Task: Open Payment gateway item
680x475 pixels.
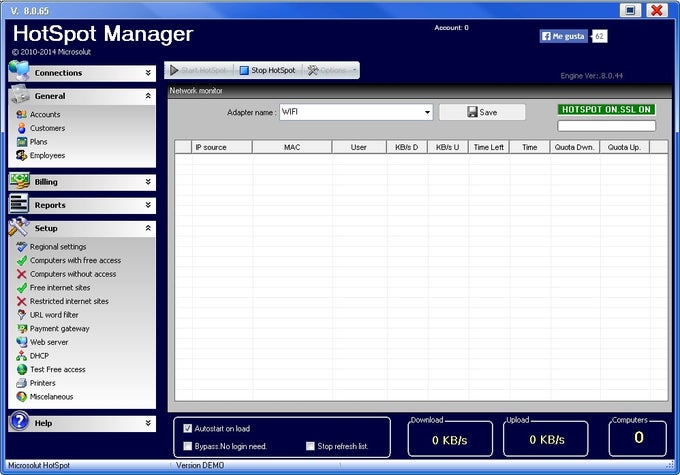Action: [59, 329]
